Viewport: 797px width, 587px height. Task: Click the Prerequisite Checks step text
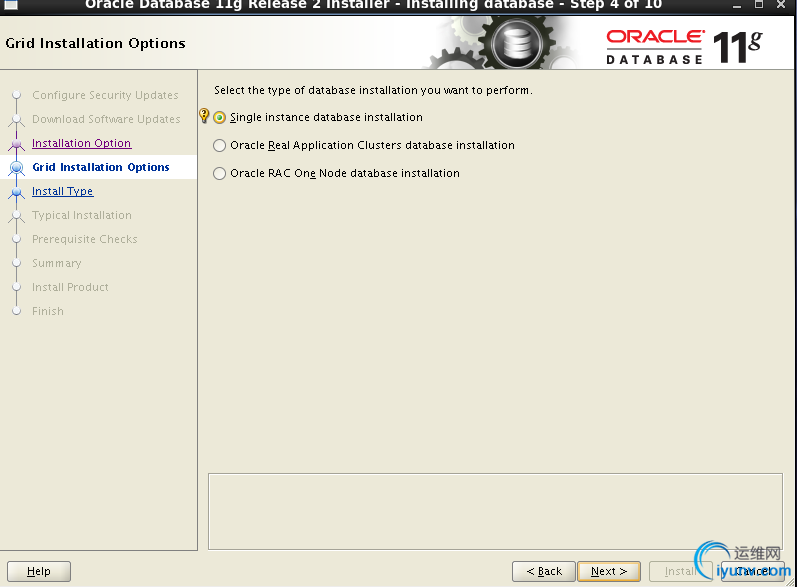(x=84, y=239)
